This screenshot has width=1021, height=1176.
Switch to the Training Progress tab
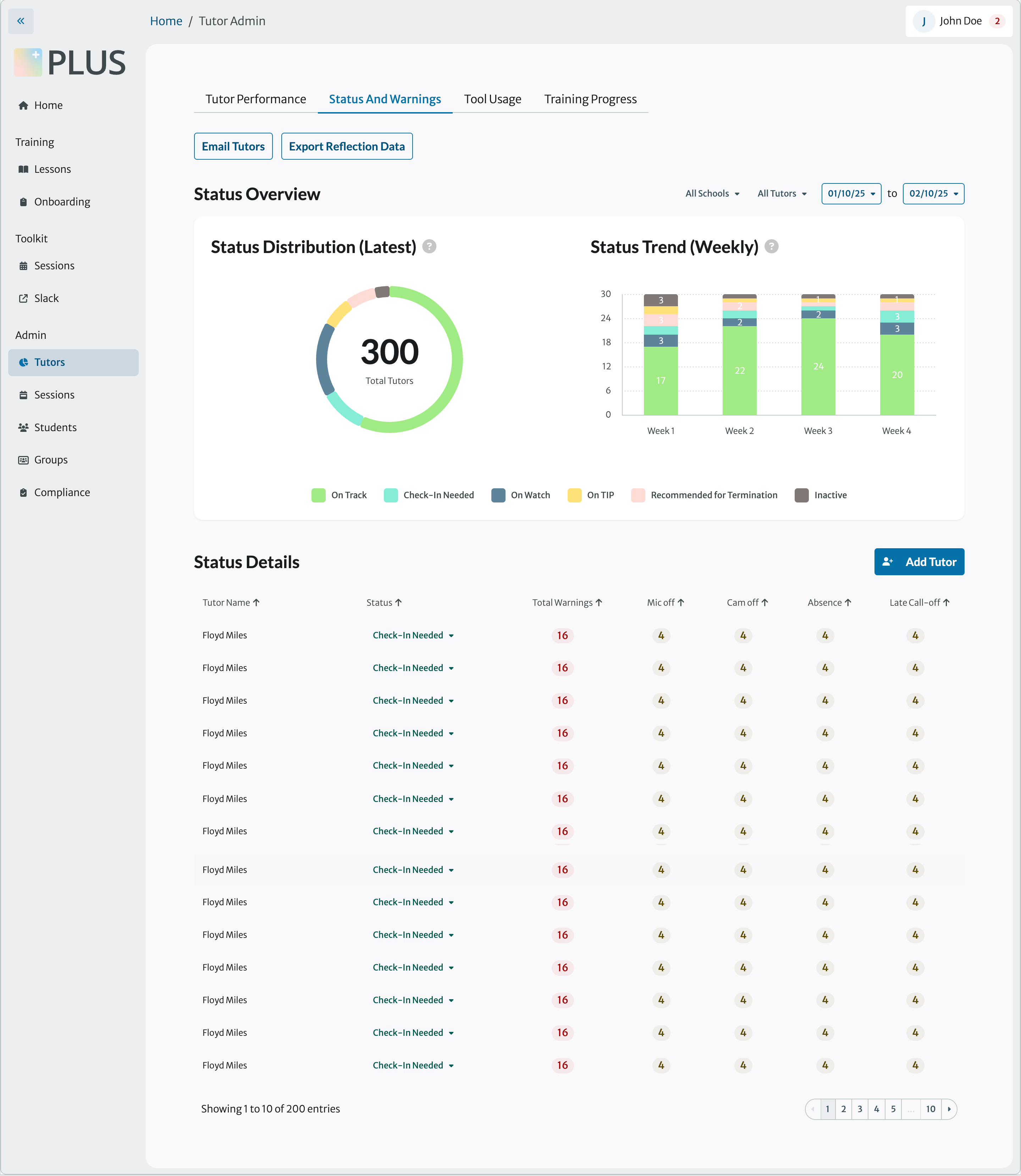tap(590, 99)
